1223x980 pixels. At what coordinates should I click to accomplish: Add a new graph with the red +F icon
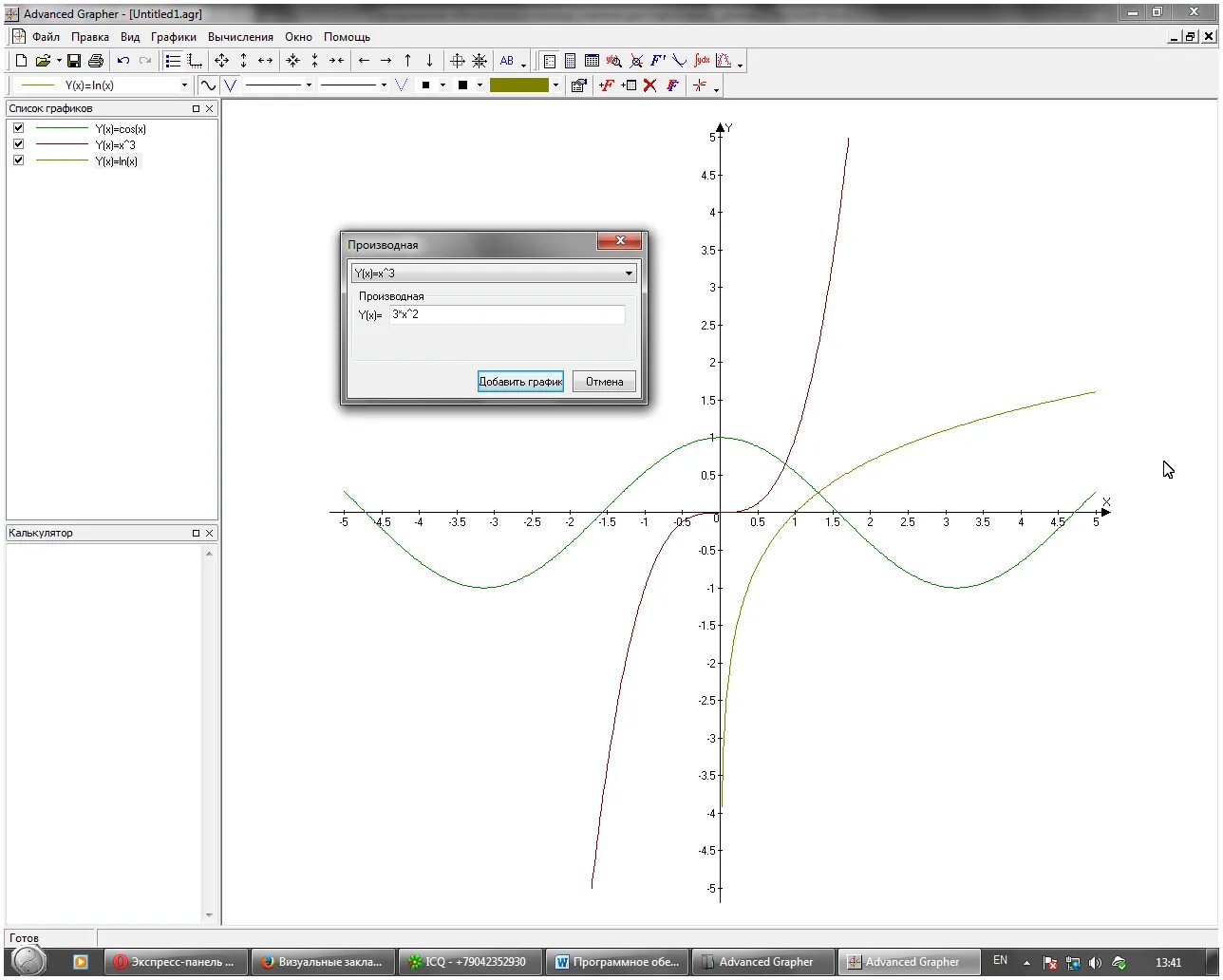point(607,85)
